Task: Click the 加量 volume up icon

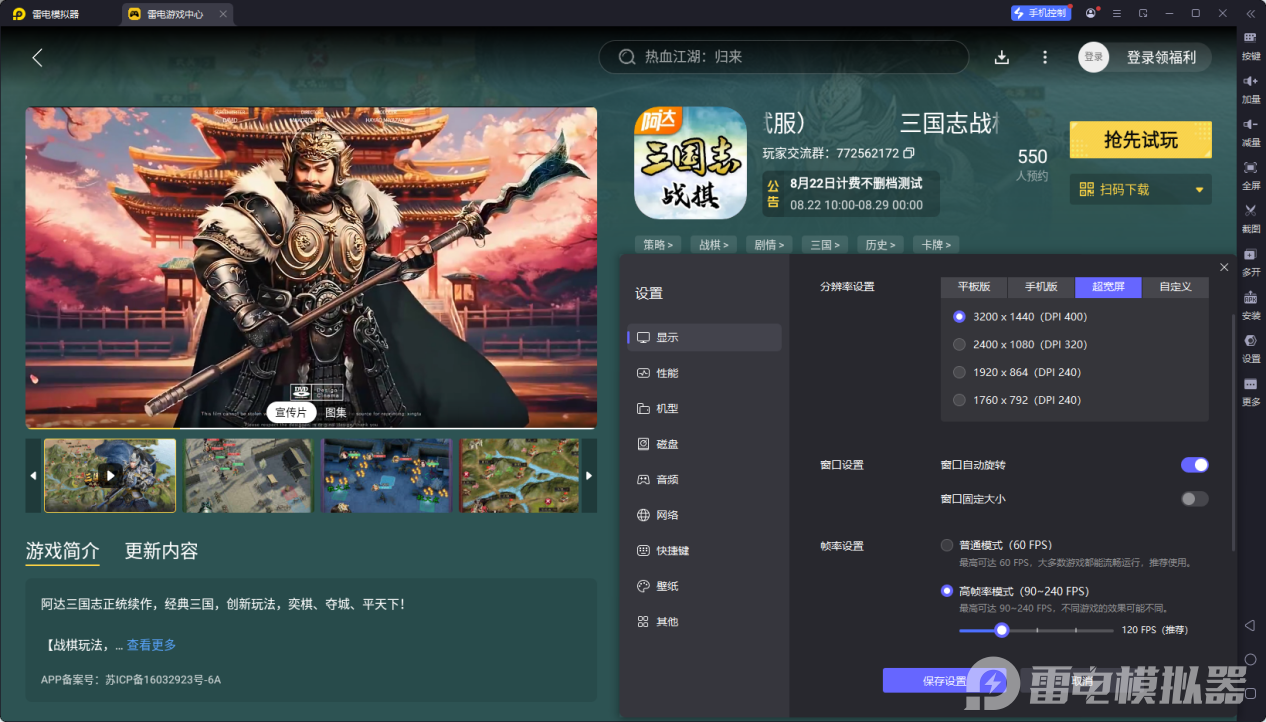Action: [1250, 86]
